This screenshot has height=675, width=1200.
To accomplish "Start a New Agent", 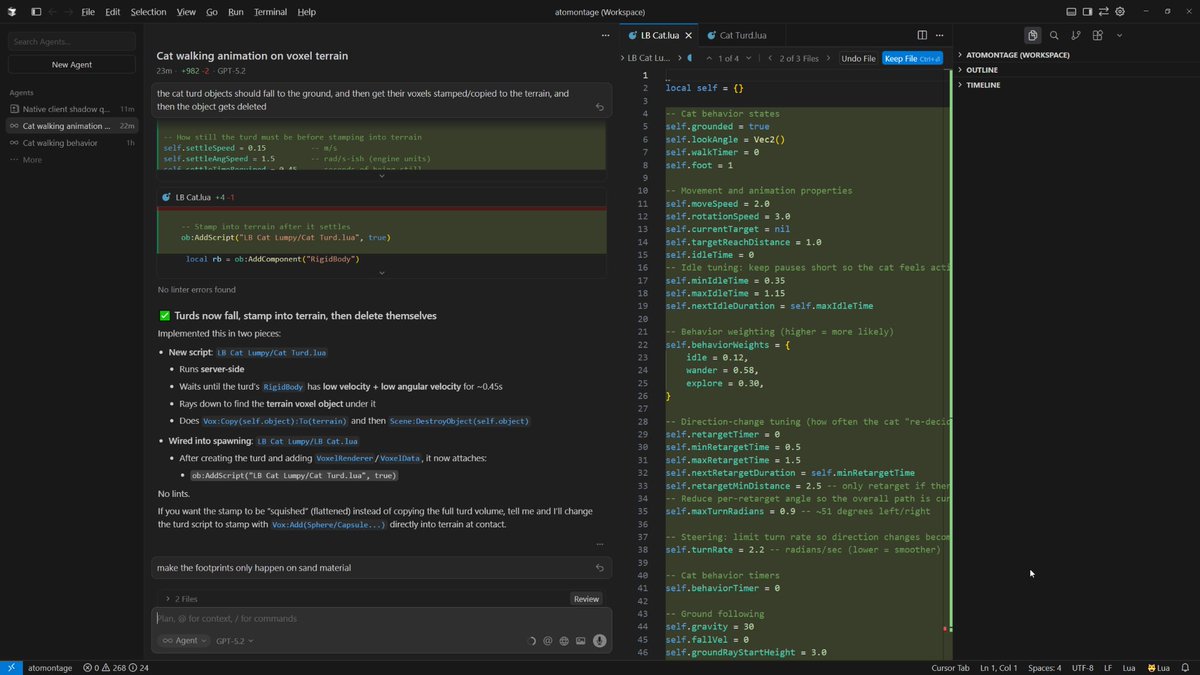I will [72, 64].
